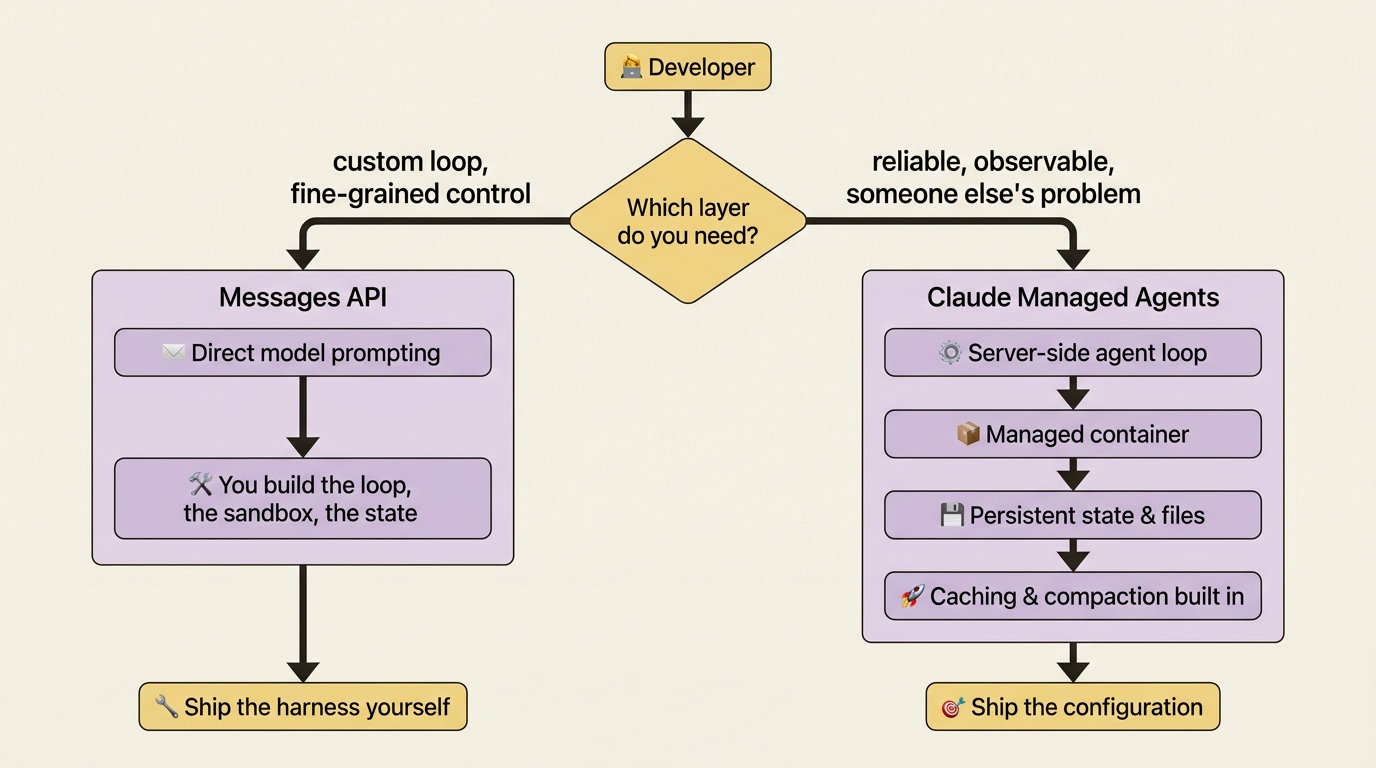Select the Managed container box
Image resolution: width=1376 pixels, height=768 pixels.
click(x=1073, y=434)
